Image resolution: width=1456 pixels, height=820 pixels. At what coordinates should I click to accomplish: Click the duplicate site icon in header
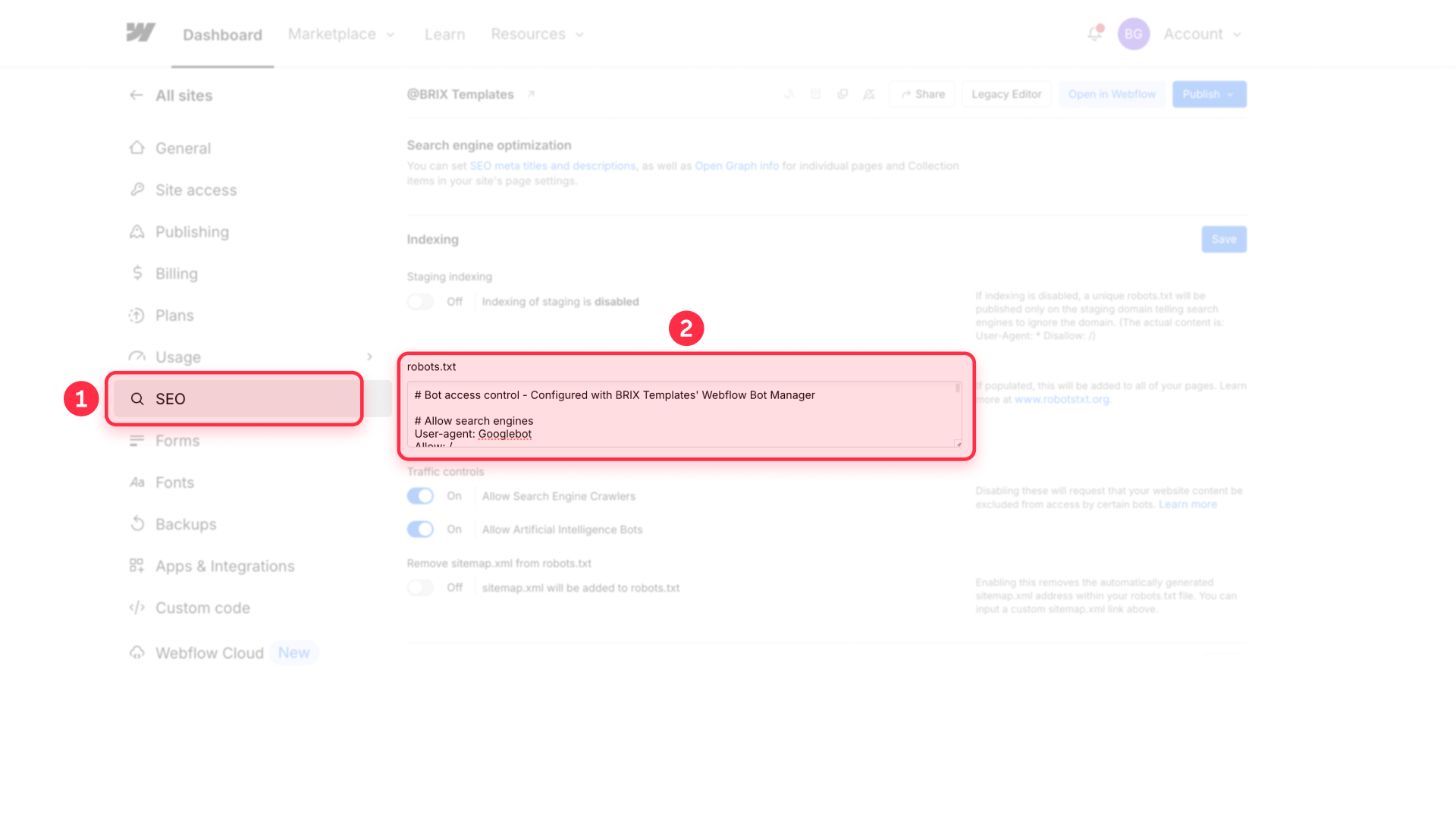tap(843, 94)
